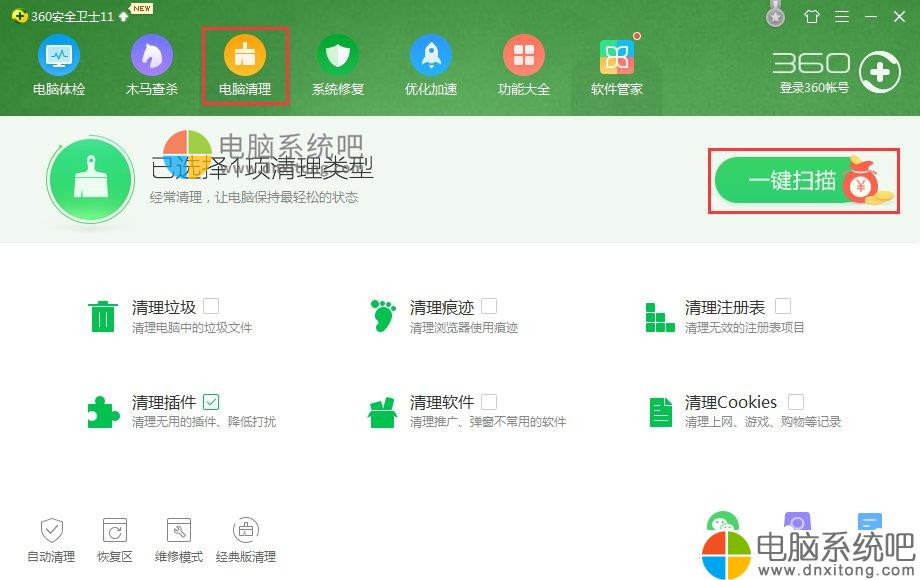Open the 系统修复 shield icon

point(337,55)
